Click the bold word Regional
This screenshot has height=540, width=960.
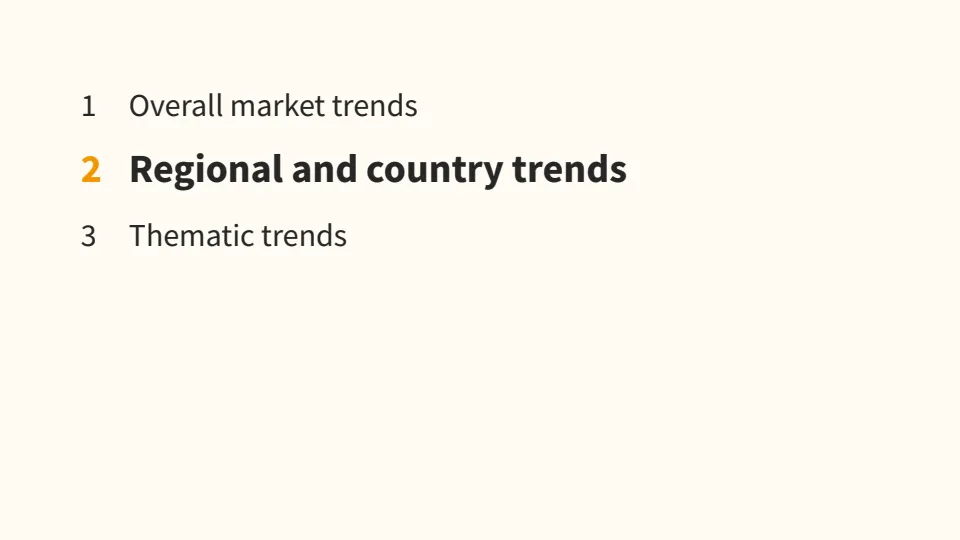[206, 171]
